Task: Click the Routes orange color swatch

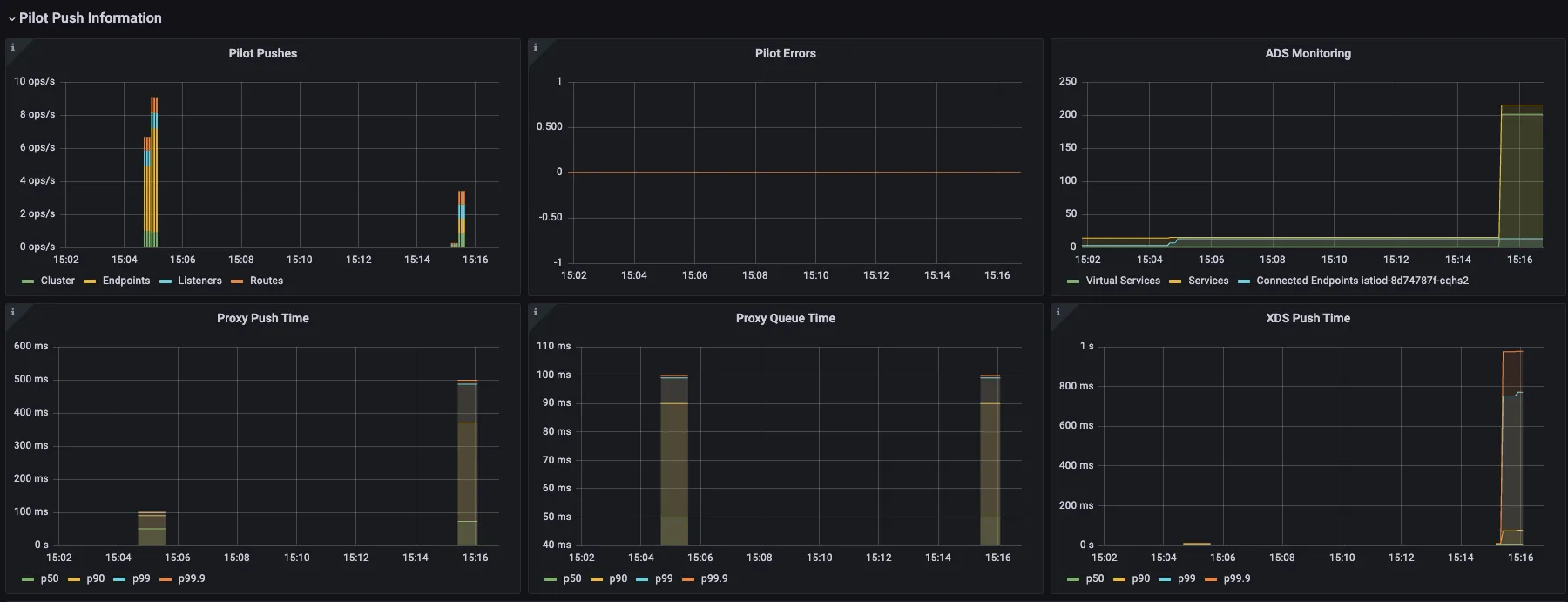Action: [237, 281]
